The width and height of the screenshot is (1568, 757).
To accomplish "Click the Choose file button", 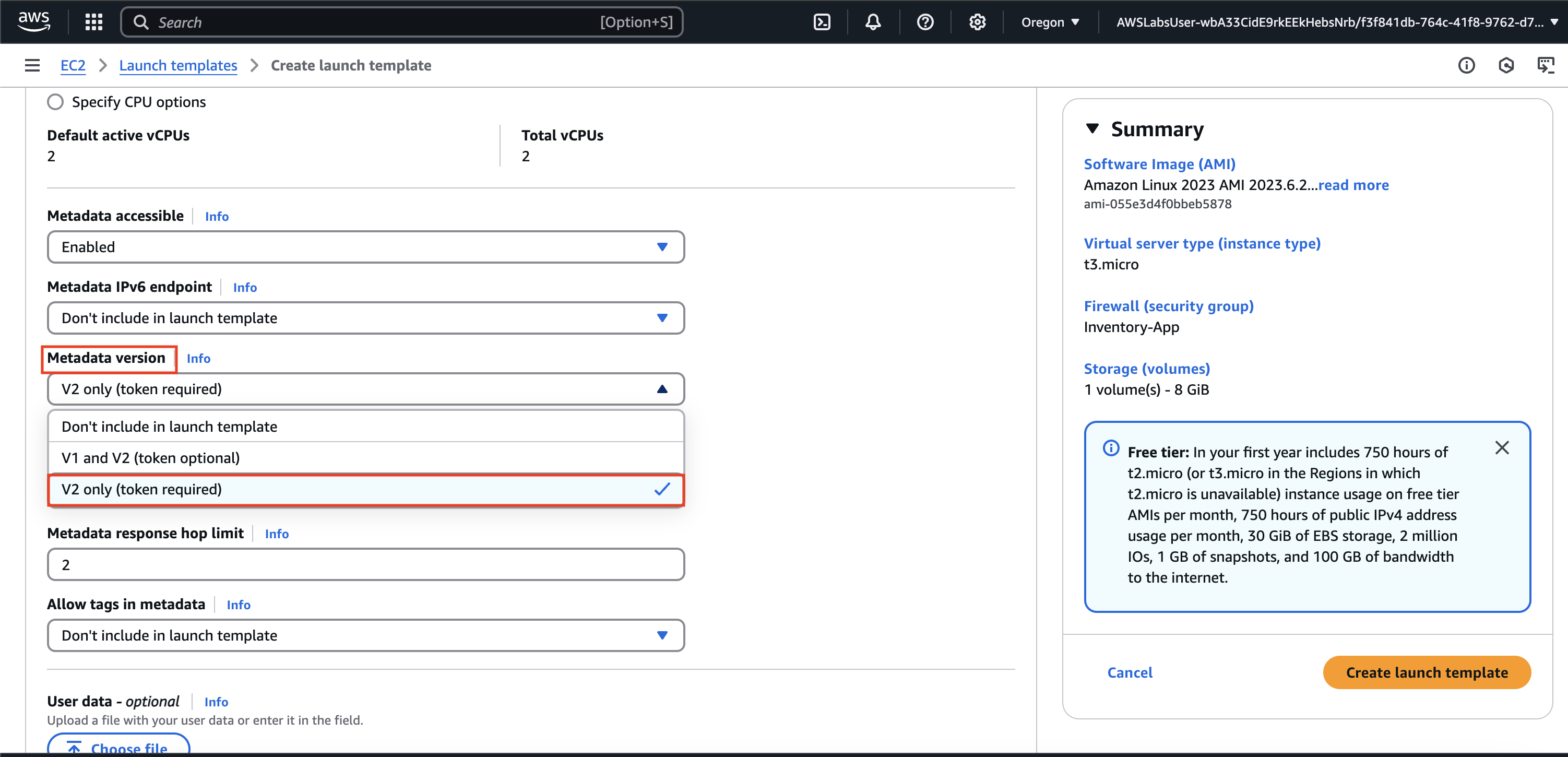I will pyautogui.click(x=118, y=745).
